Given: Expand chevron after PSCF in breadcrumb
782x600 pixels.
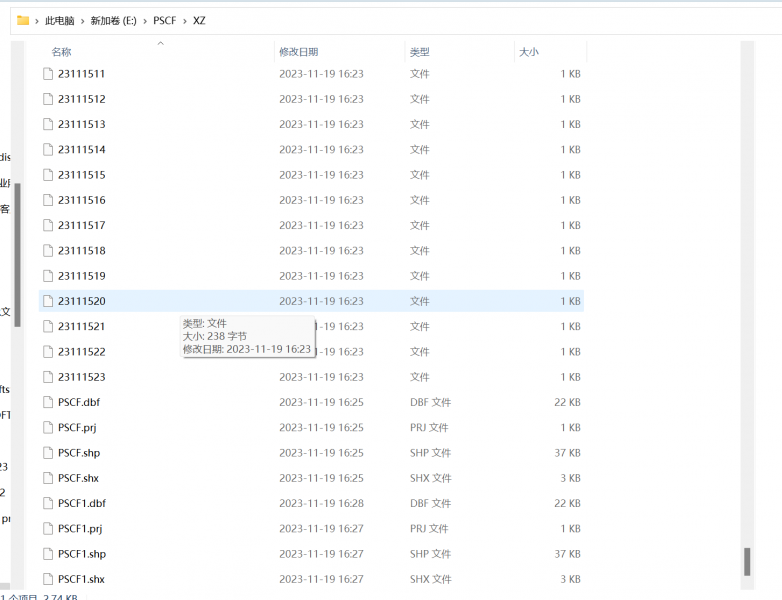Looking at the screenshot, I should coord(185,21).
